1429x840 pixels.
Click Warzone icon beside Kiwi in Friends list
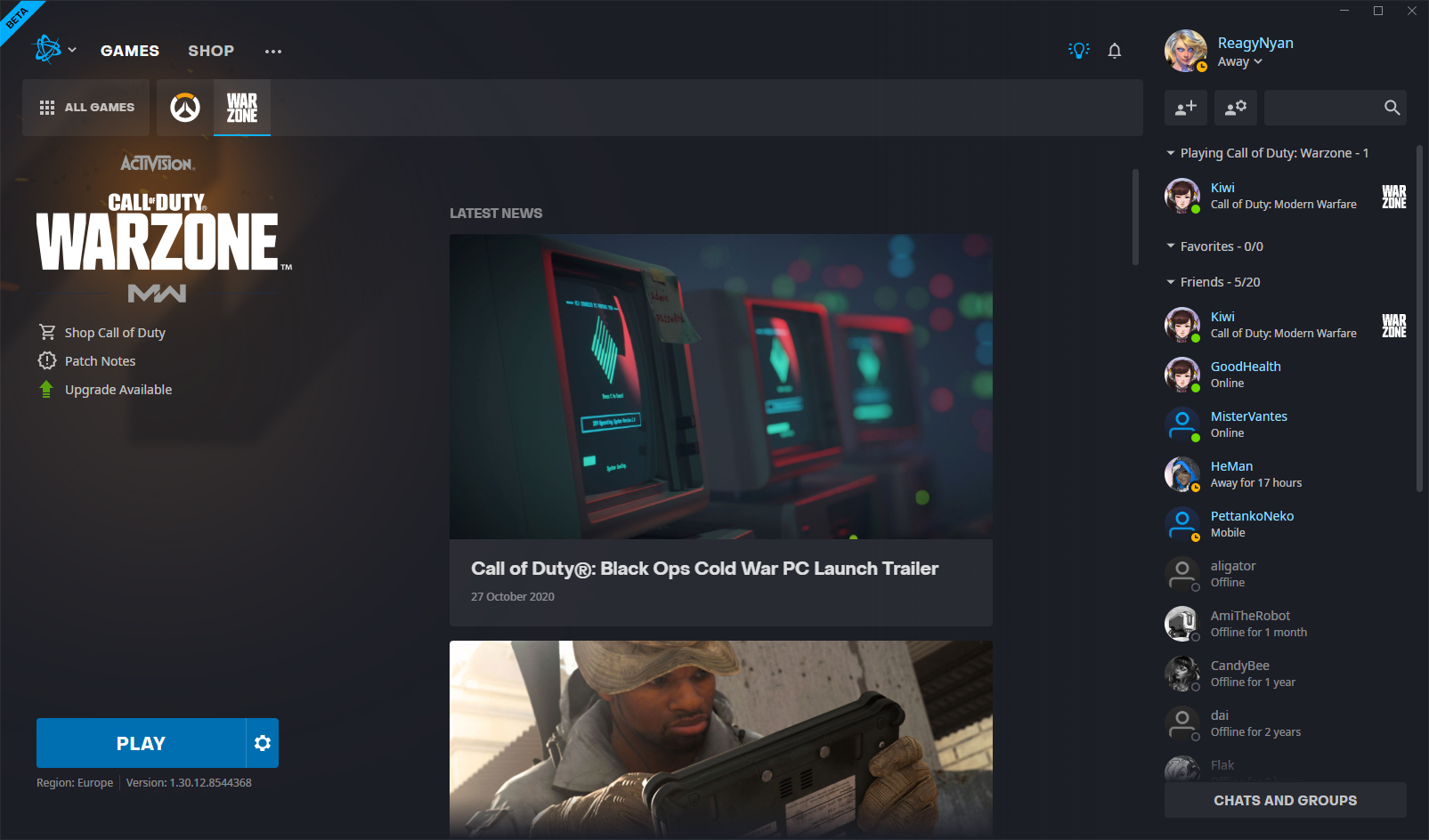pyautogui.click(x=1394, y=326)
